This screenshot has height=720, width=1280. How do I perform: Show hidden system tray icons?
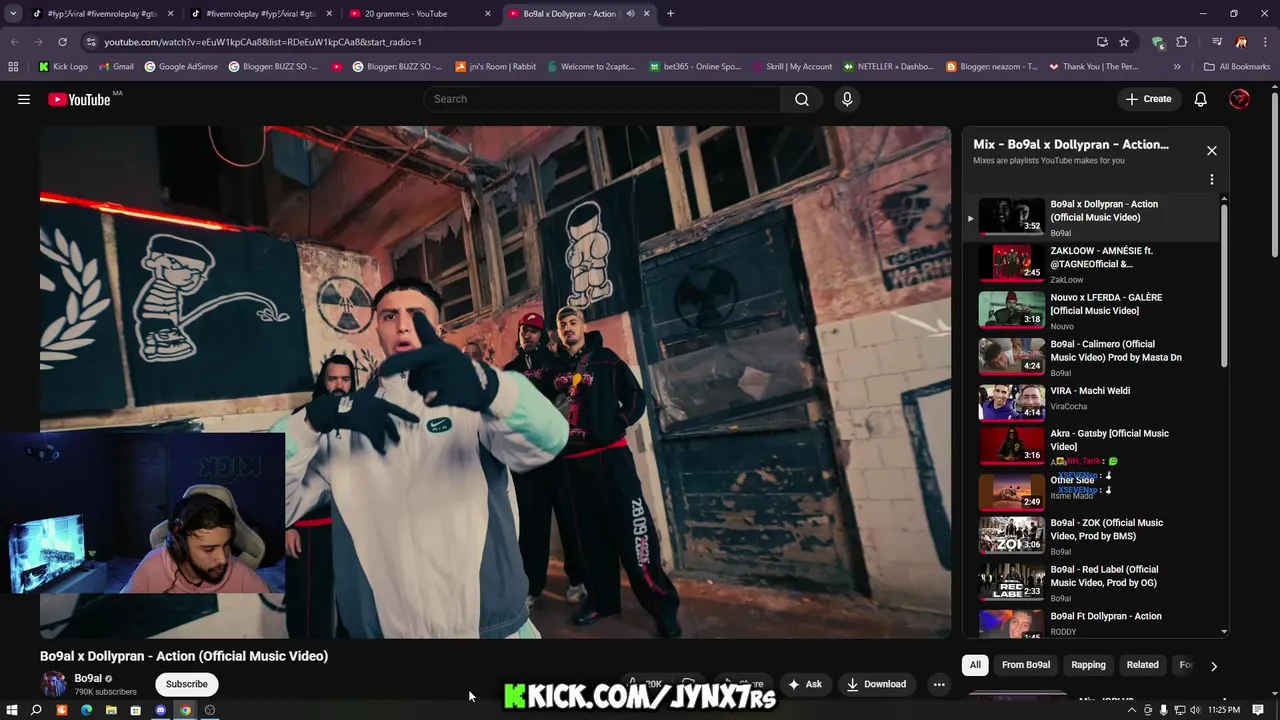click(1131, 710)
